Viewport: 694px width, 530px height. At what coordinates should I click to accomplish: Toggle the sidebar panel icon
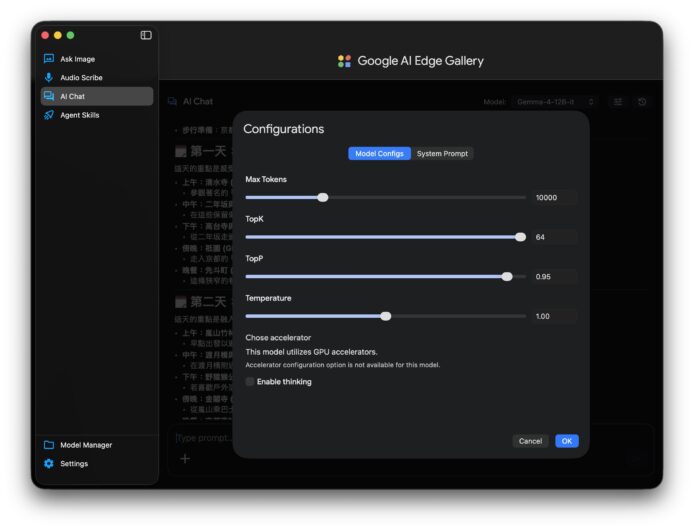[x=146, y=35]
